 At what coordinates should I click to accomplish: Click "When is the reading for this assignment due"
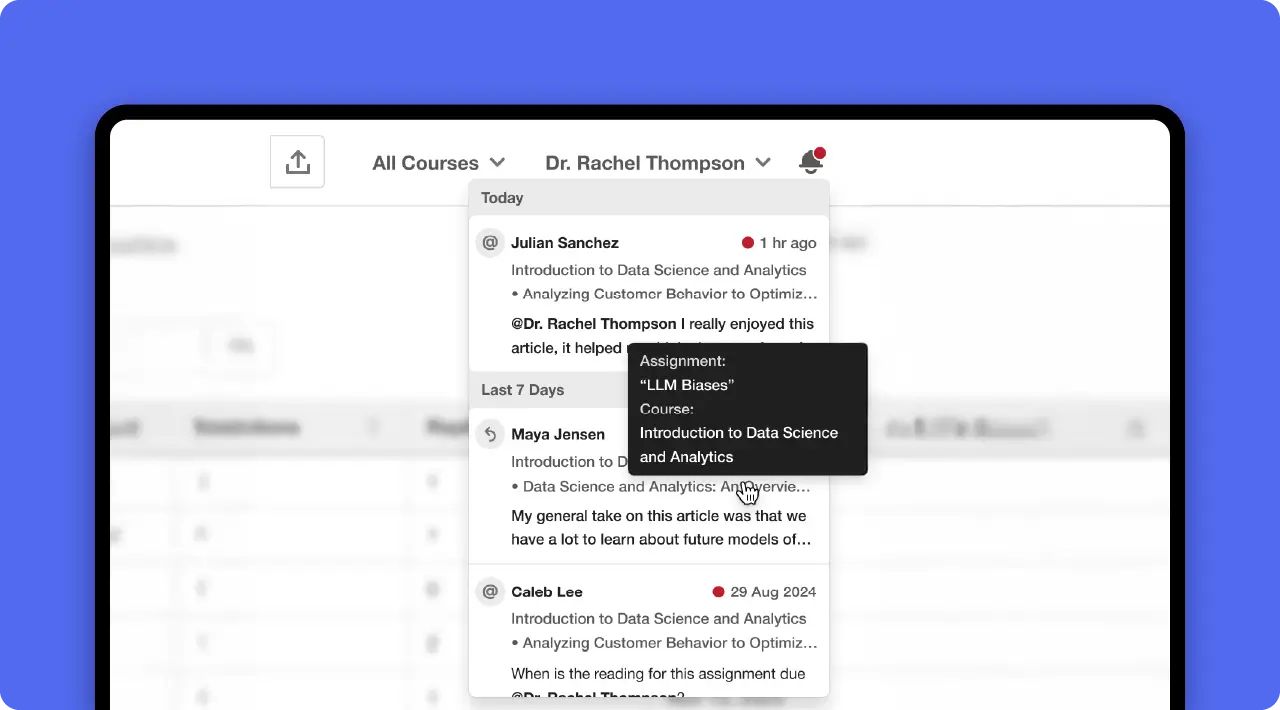pyautogui.click(x=658, y=674)
